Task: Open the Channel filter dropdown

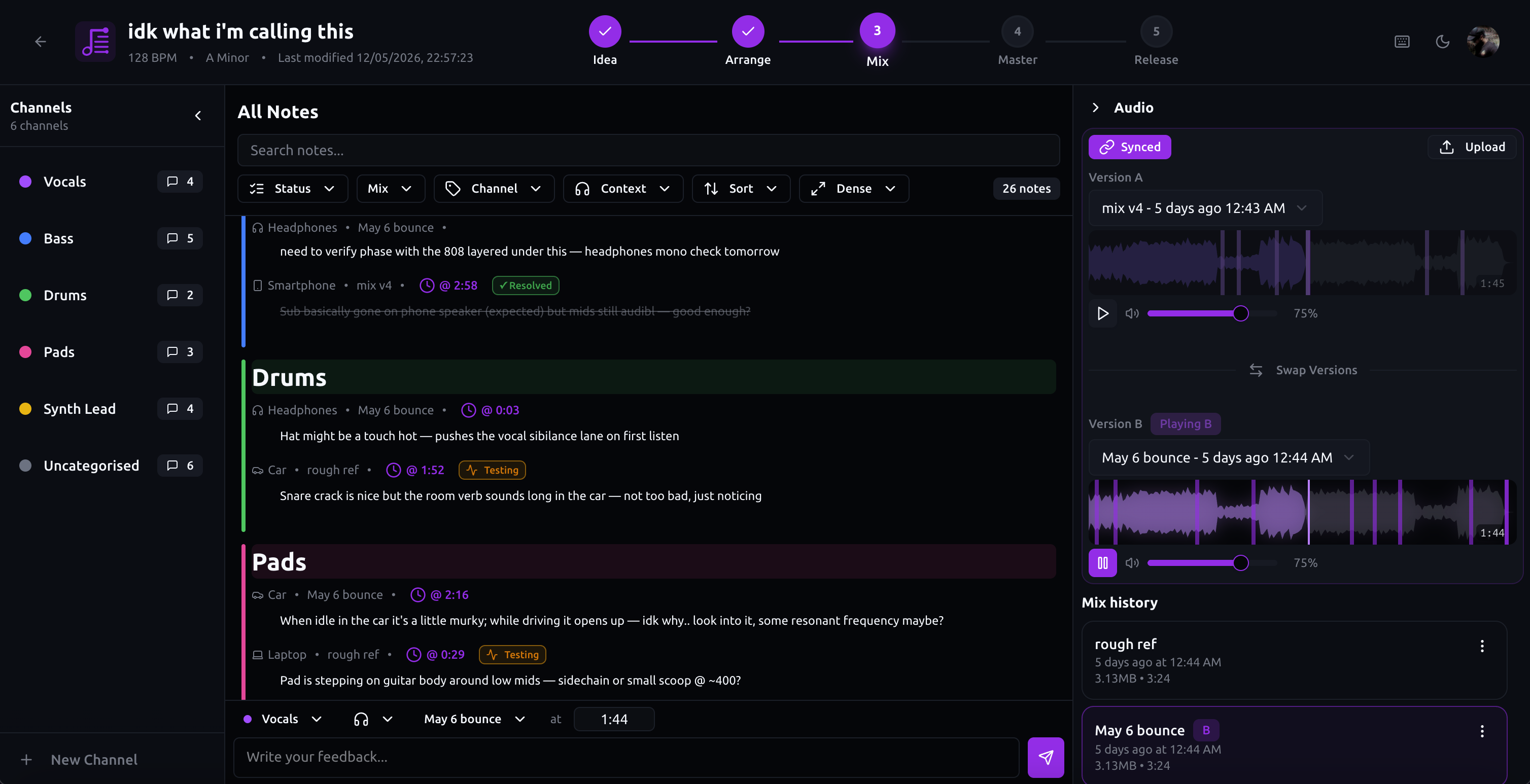Action: coord(494,189)
